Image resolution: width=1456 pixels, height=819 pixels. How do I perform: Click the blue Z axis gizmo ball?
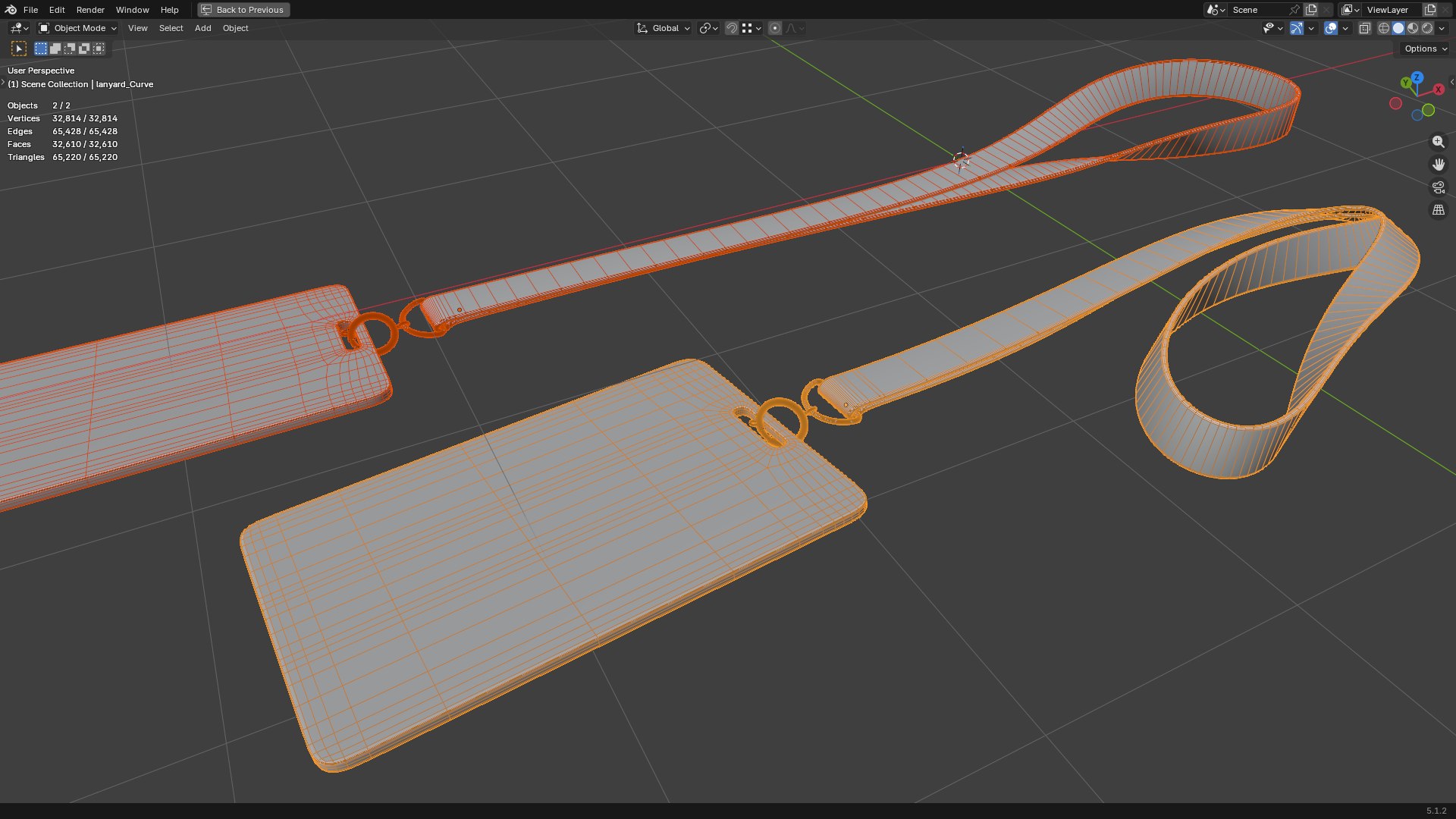[x=1417, y=78]
